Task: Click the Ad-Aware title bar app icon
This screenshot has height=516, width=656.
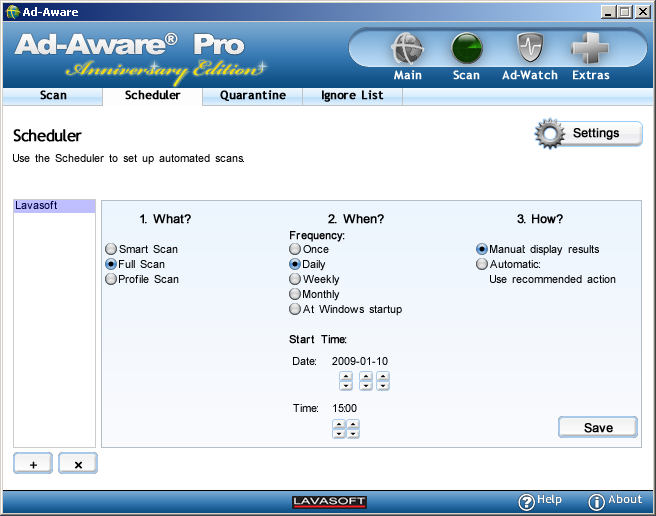Action: pos(13,12)
